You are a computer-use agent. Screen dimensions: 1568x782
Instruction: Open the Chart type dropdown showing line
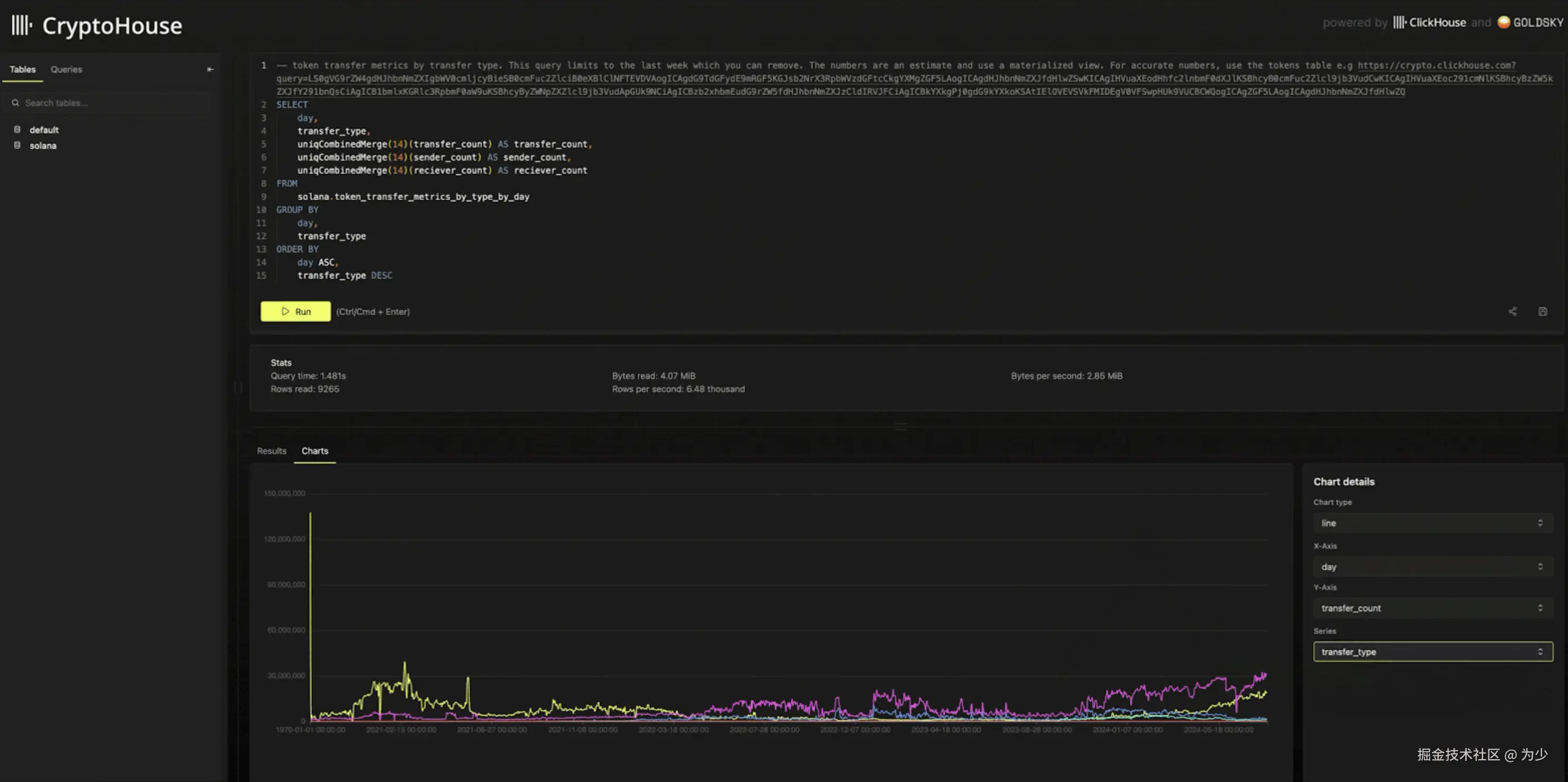coord(1432,523)
